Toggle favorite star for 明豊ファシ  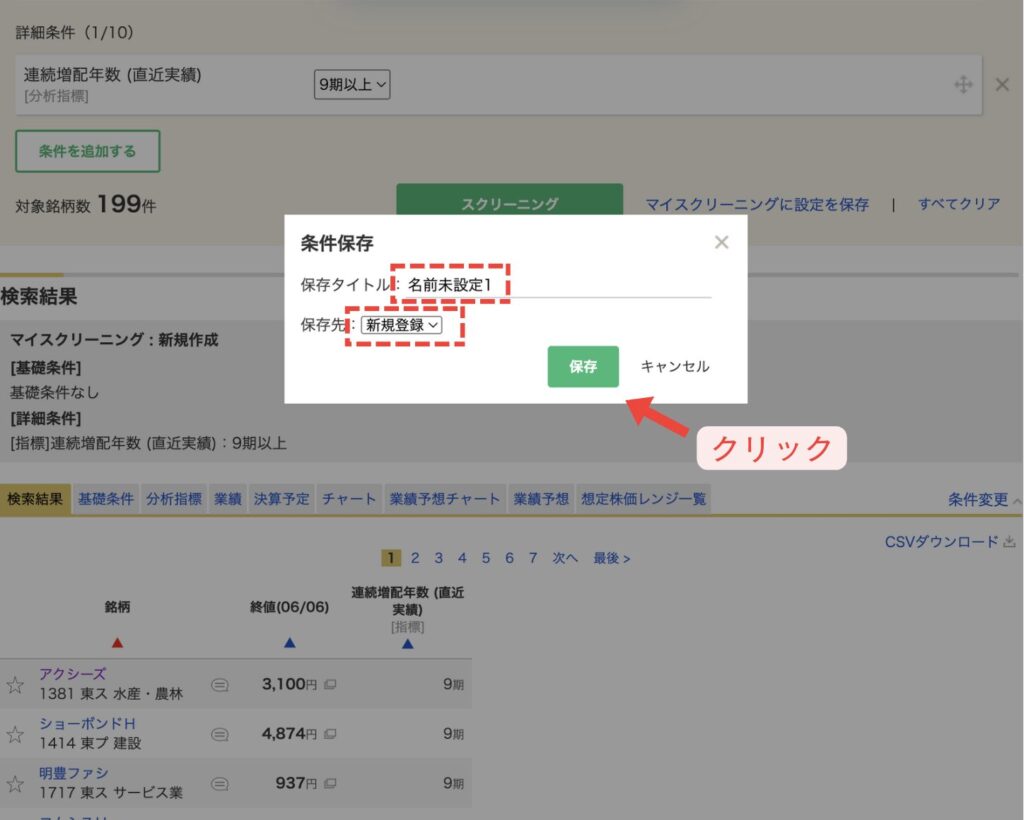tap(15, 783)
